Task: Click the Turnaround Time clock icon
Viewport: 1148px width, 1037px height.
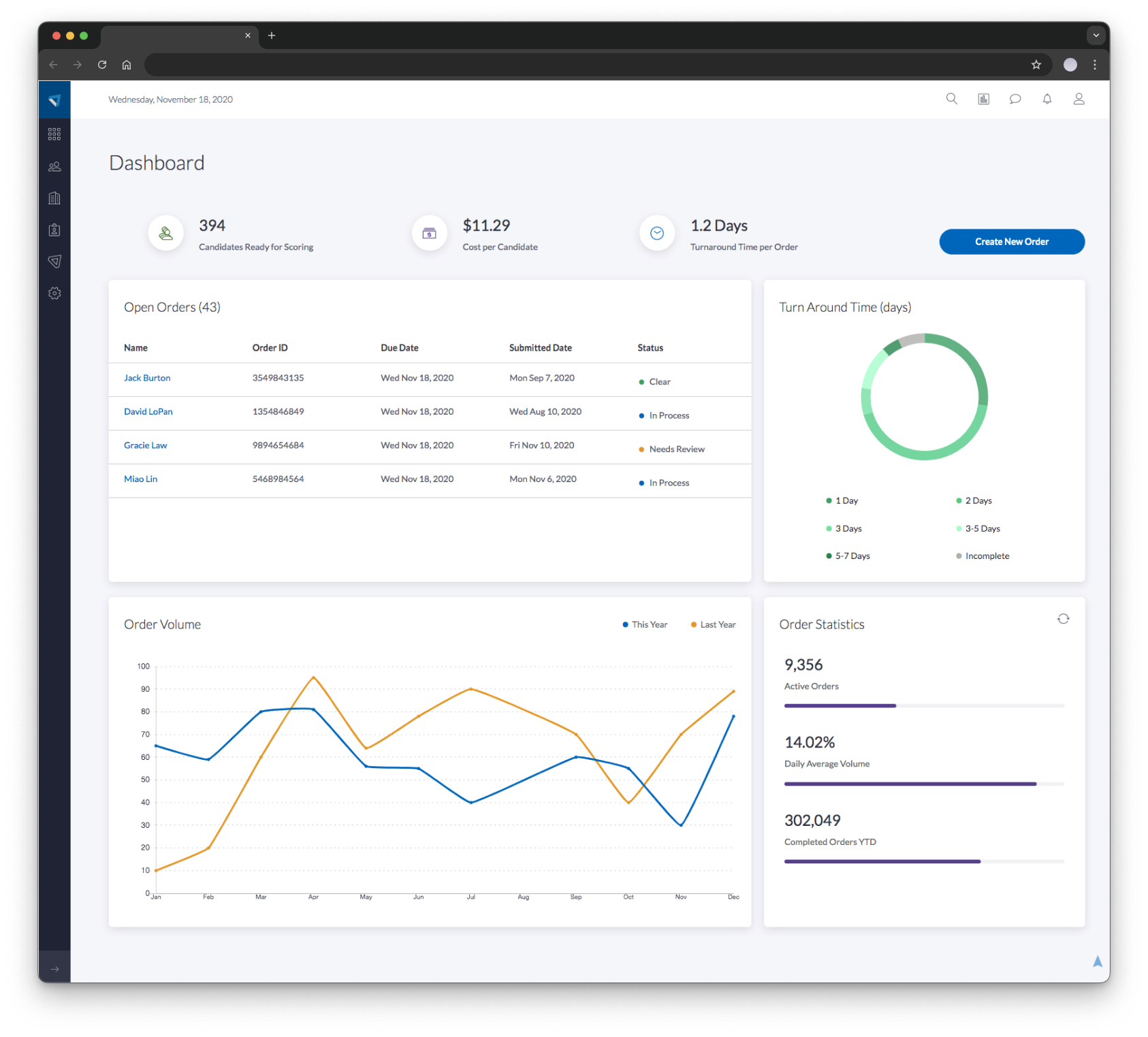Action: pos(657,234)
